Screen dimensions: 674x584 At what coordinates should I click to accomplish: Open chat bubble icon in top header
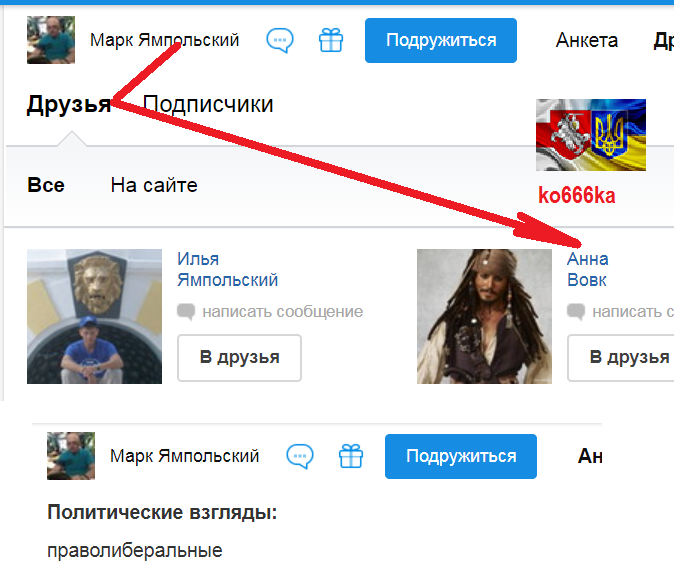click(279, 40)
